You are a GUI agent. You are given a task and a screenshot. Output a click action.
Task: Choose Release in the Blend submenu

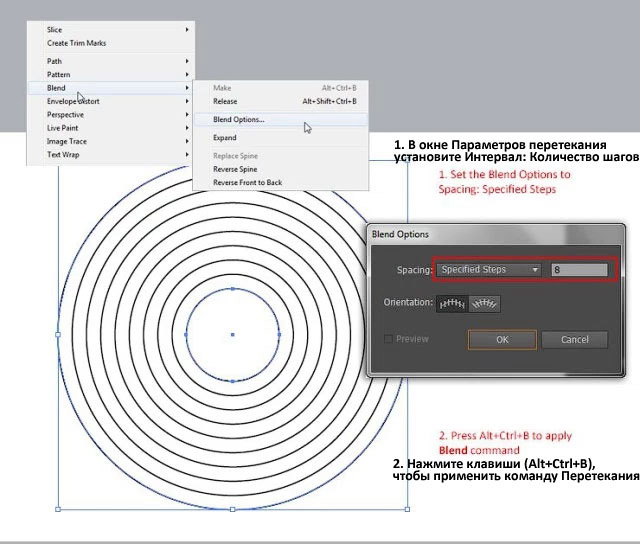281,101
